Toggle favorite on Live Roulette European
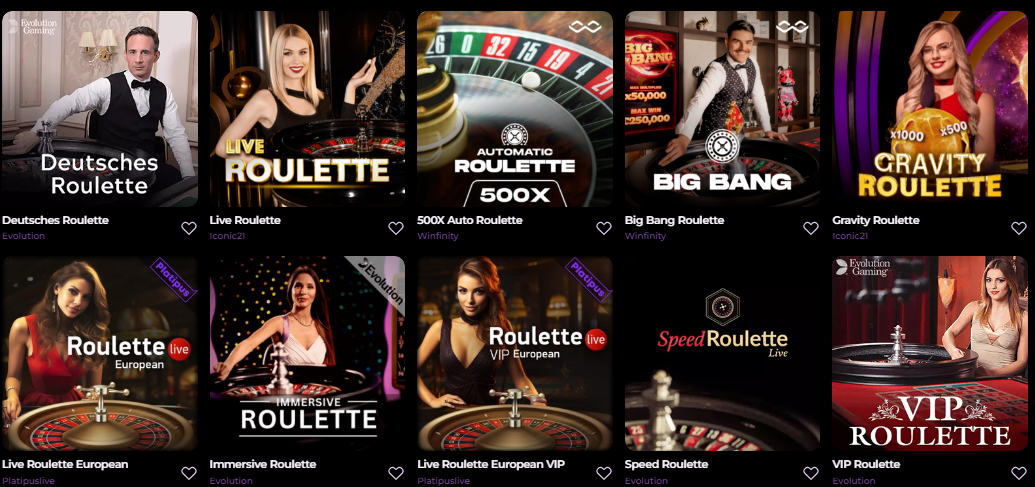 coord(189,473)
